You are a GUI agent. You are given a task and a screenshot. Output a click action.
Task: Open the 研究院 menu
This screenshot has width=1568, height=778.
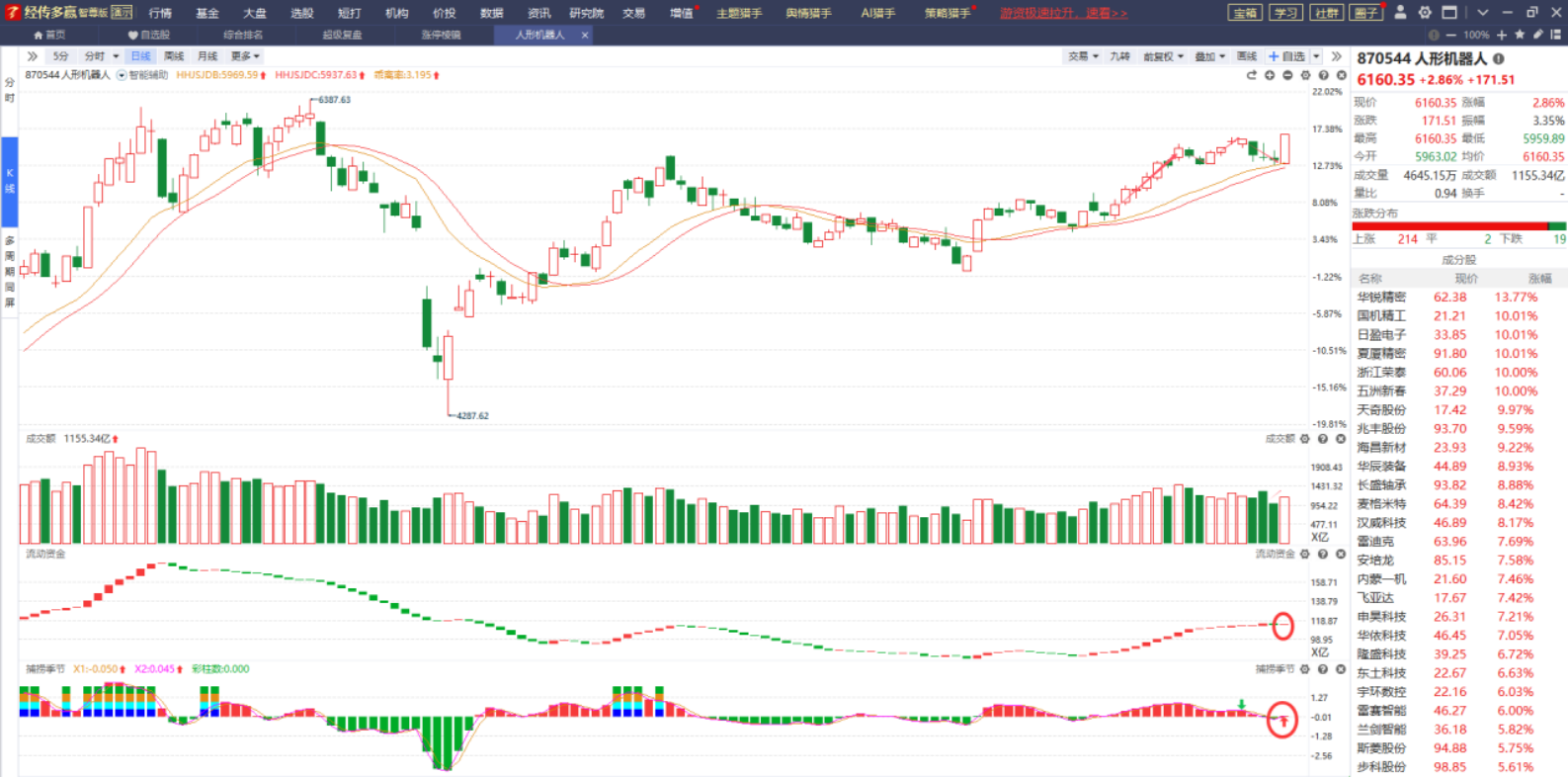point(587,13)
